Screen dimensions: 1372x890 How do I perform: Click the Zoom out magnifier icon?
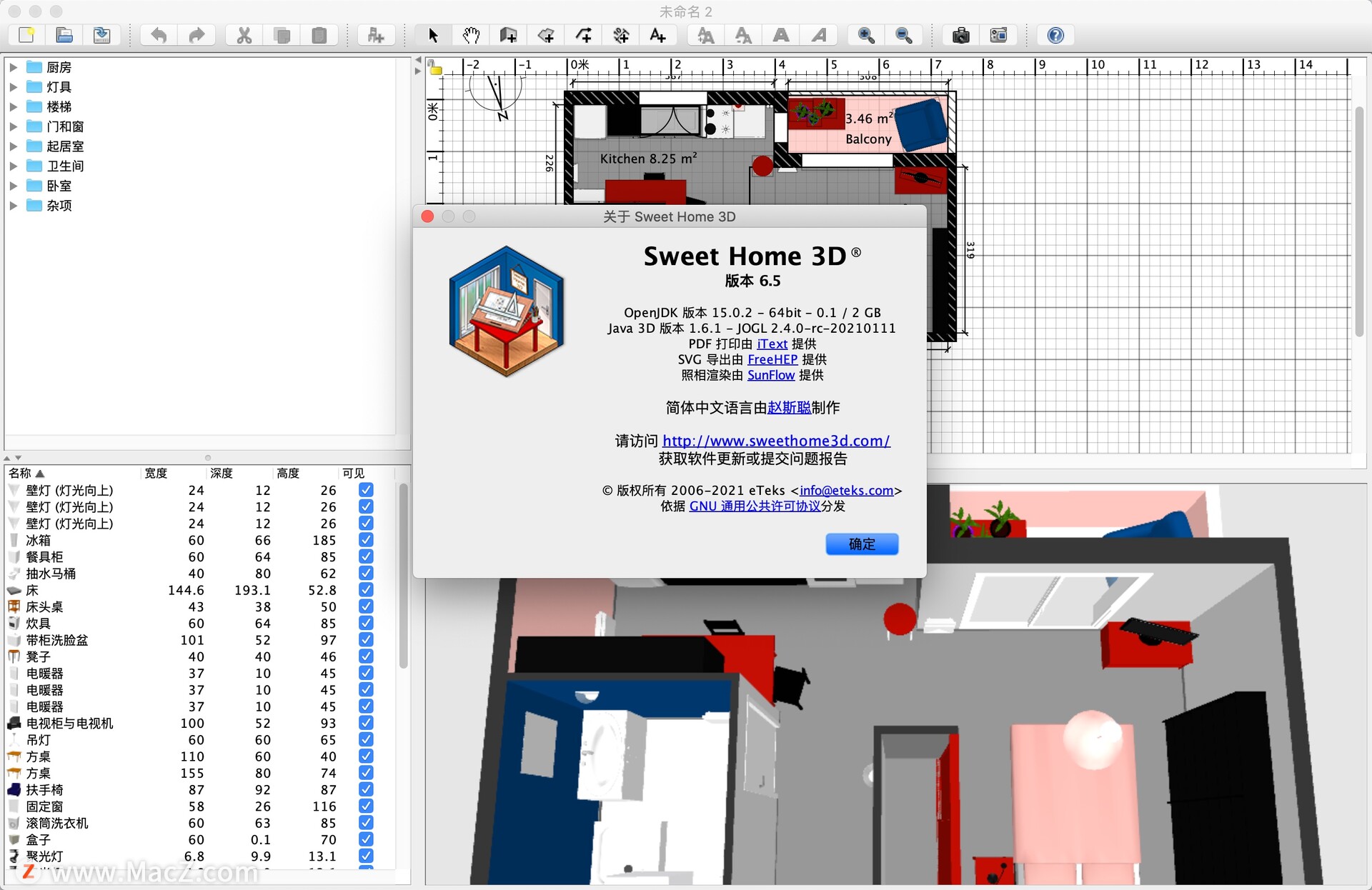904,35
